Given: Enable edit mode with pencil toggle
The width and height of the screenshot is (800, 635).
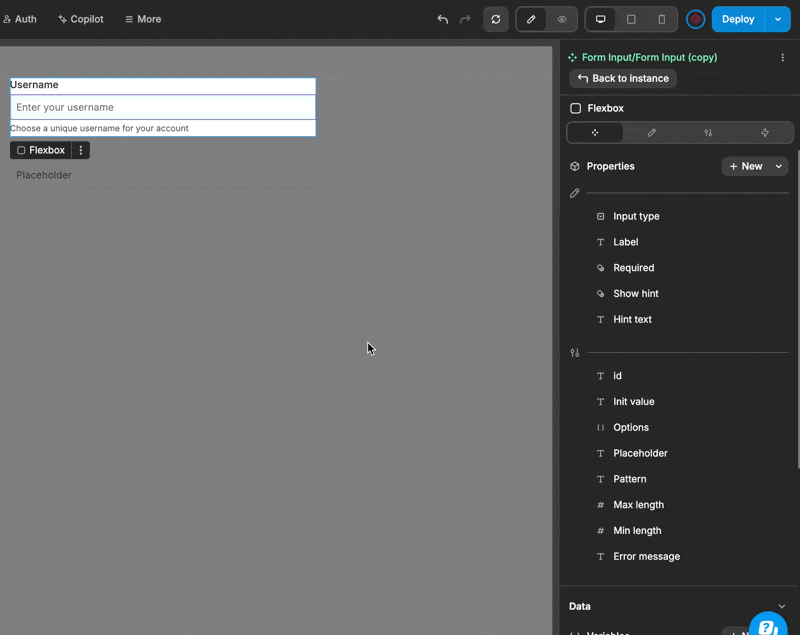Looking at the screenshot, I should point(531,19).
